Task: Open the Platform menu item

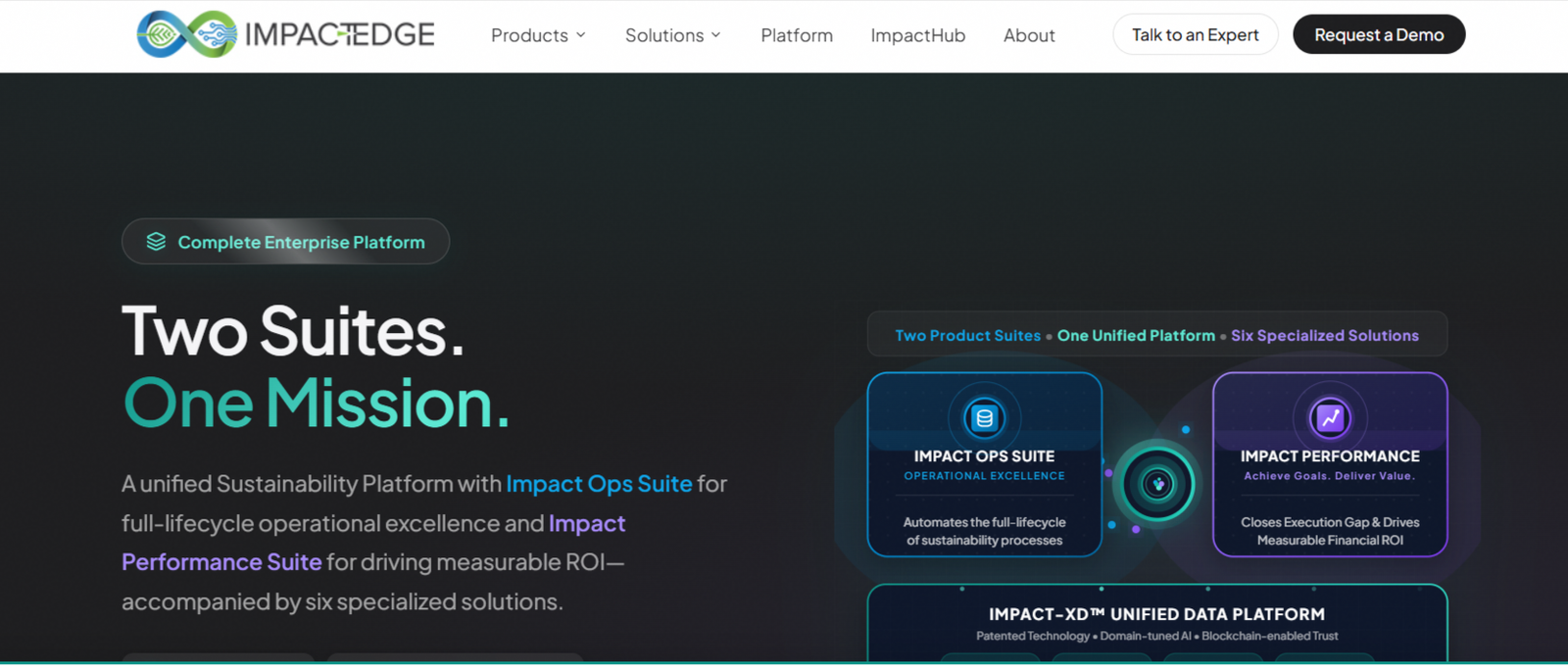Action: (797, 35)
